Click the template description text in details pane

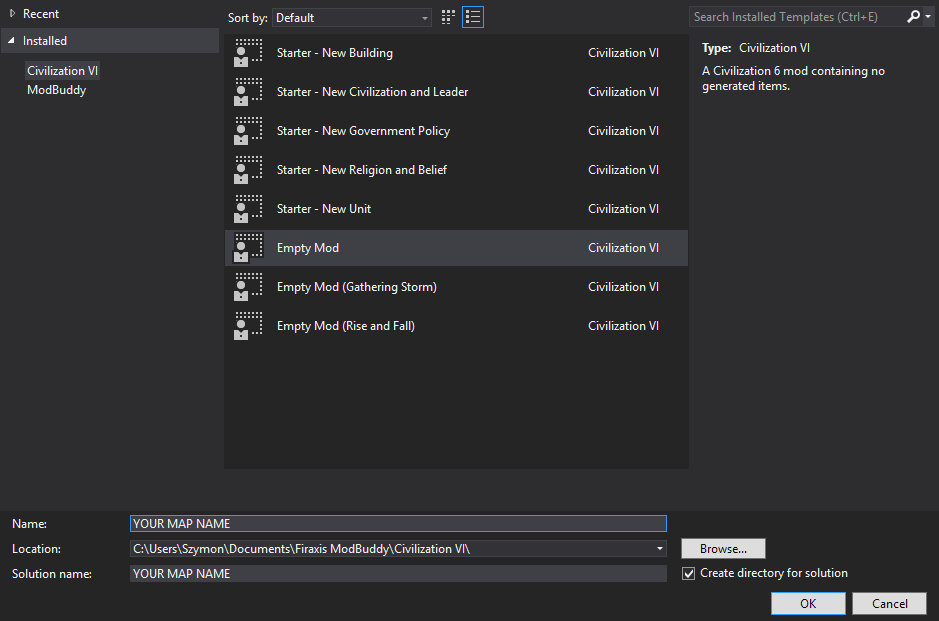click(793, 78)
